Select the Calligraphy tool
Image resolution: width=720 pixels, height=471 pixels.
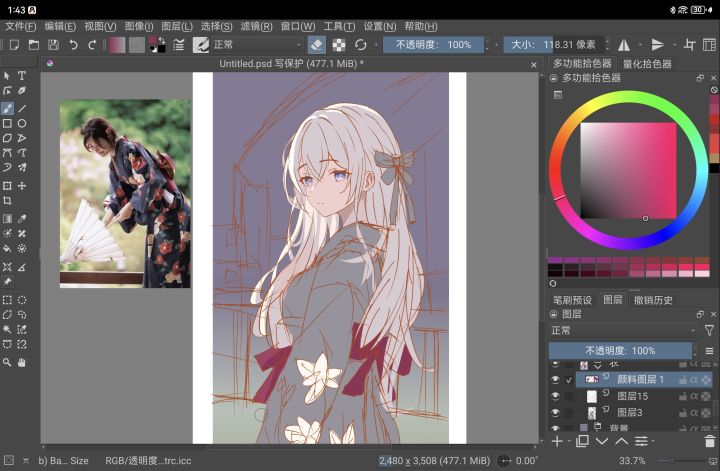point(22,90)
